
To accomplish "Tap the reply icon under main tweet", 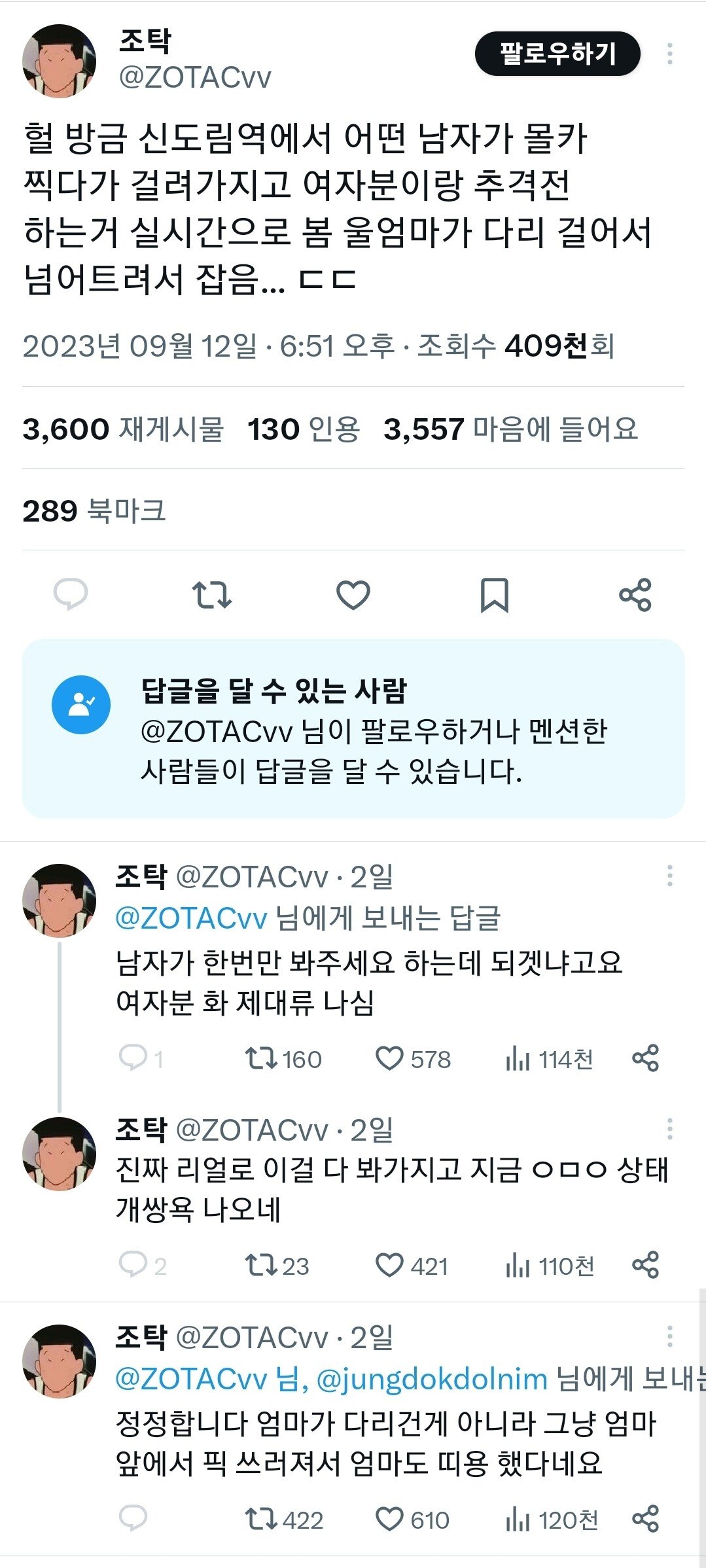I will [70, 594].
